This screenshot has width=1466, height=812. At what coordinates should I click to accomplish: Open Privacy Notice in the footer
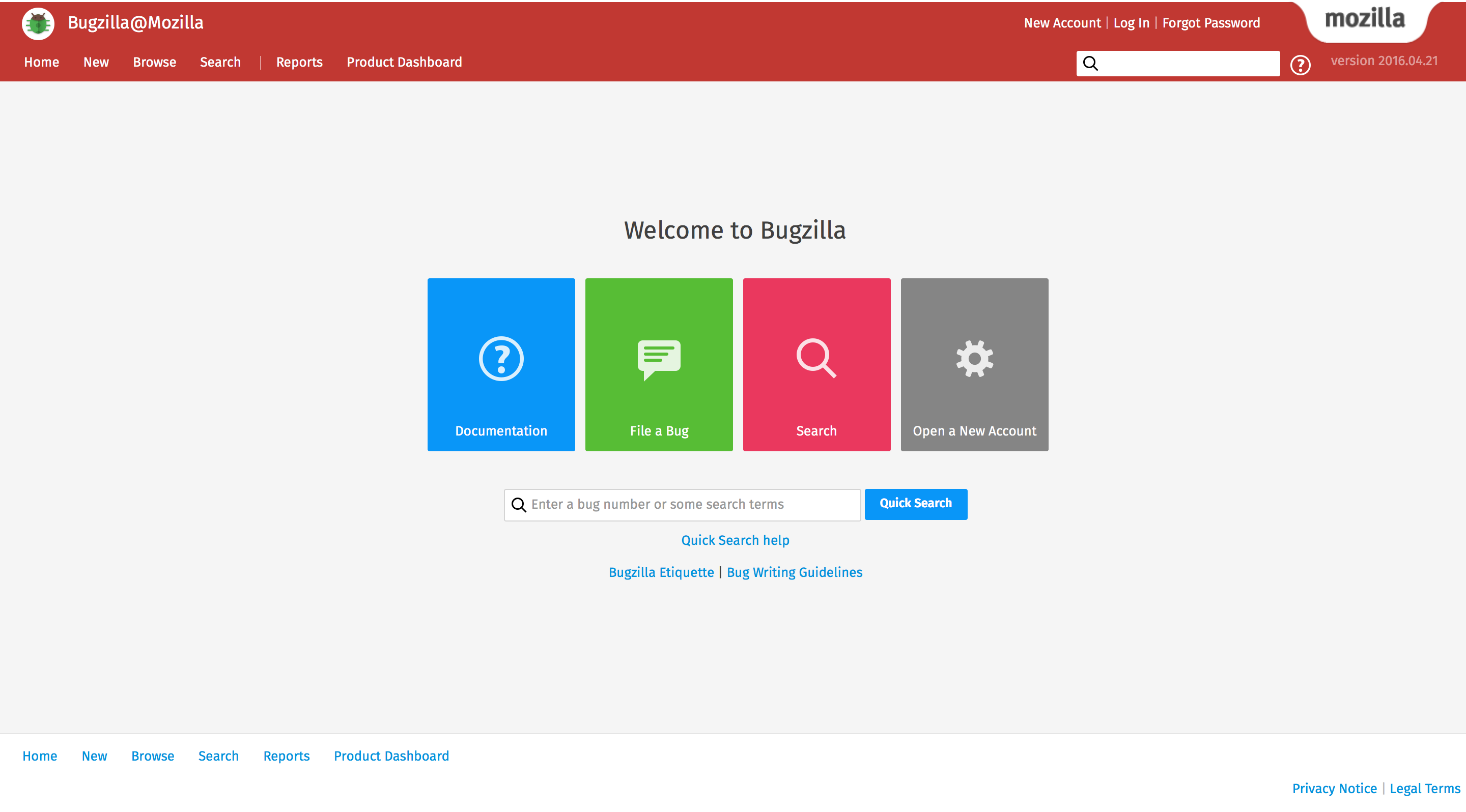(x=1334, y=788)
